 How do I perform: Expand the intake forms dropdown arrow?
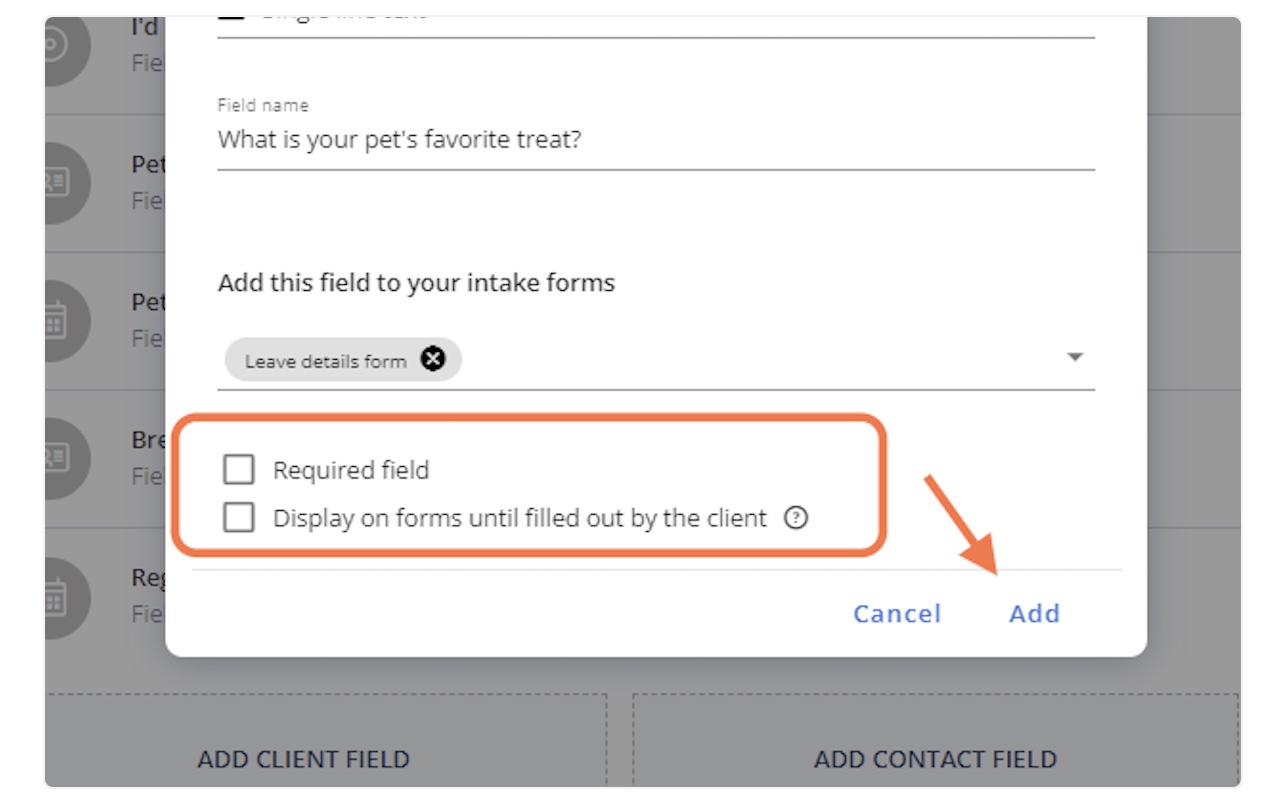[1075, 357]
